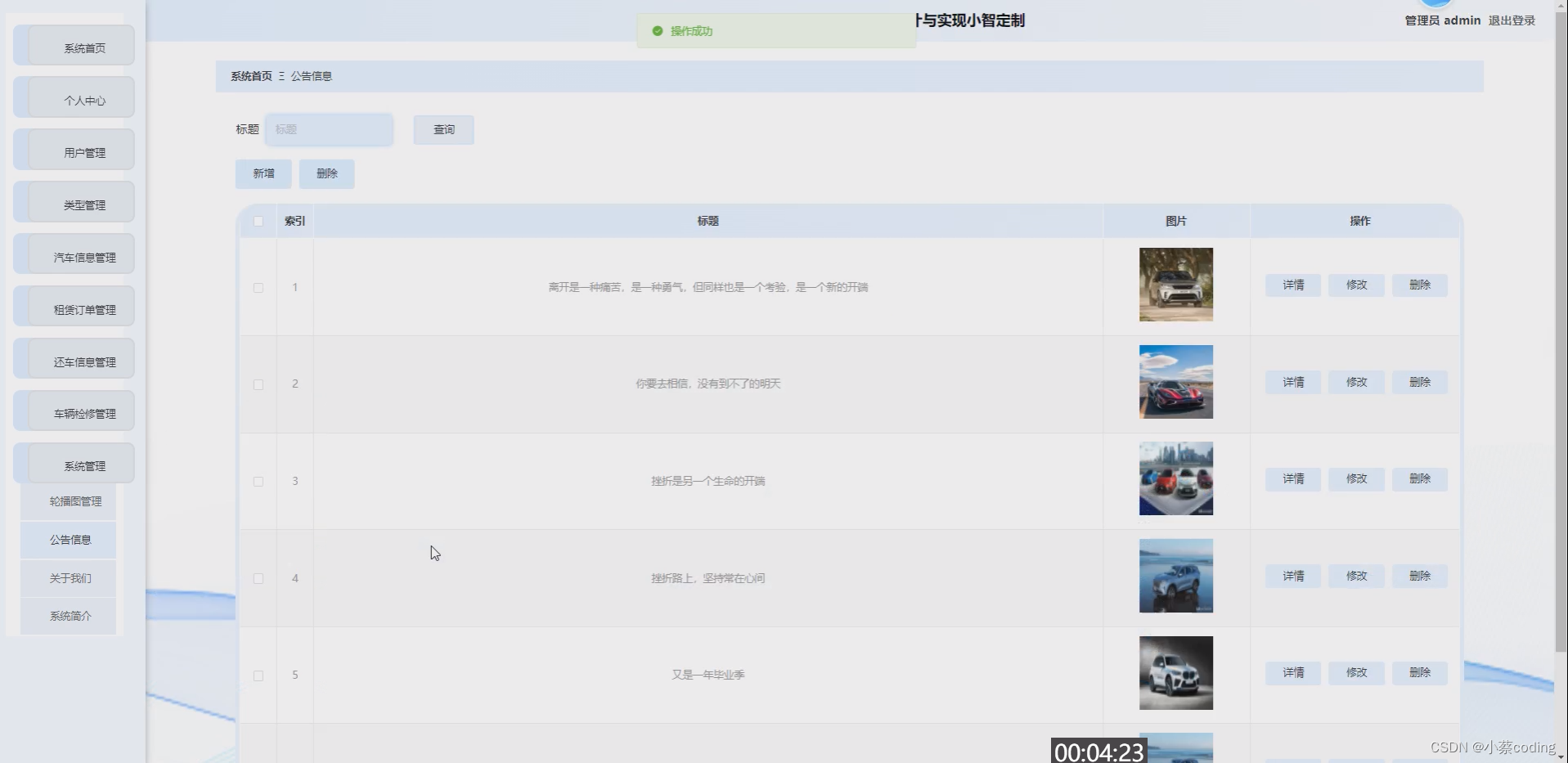Click the 退出登录 link

(x=1512, y=20)
